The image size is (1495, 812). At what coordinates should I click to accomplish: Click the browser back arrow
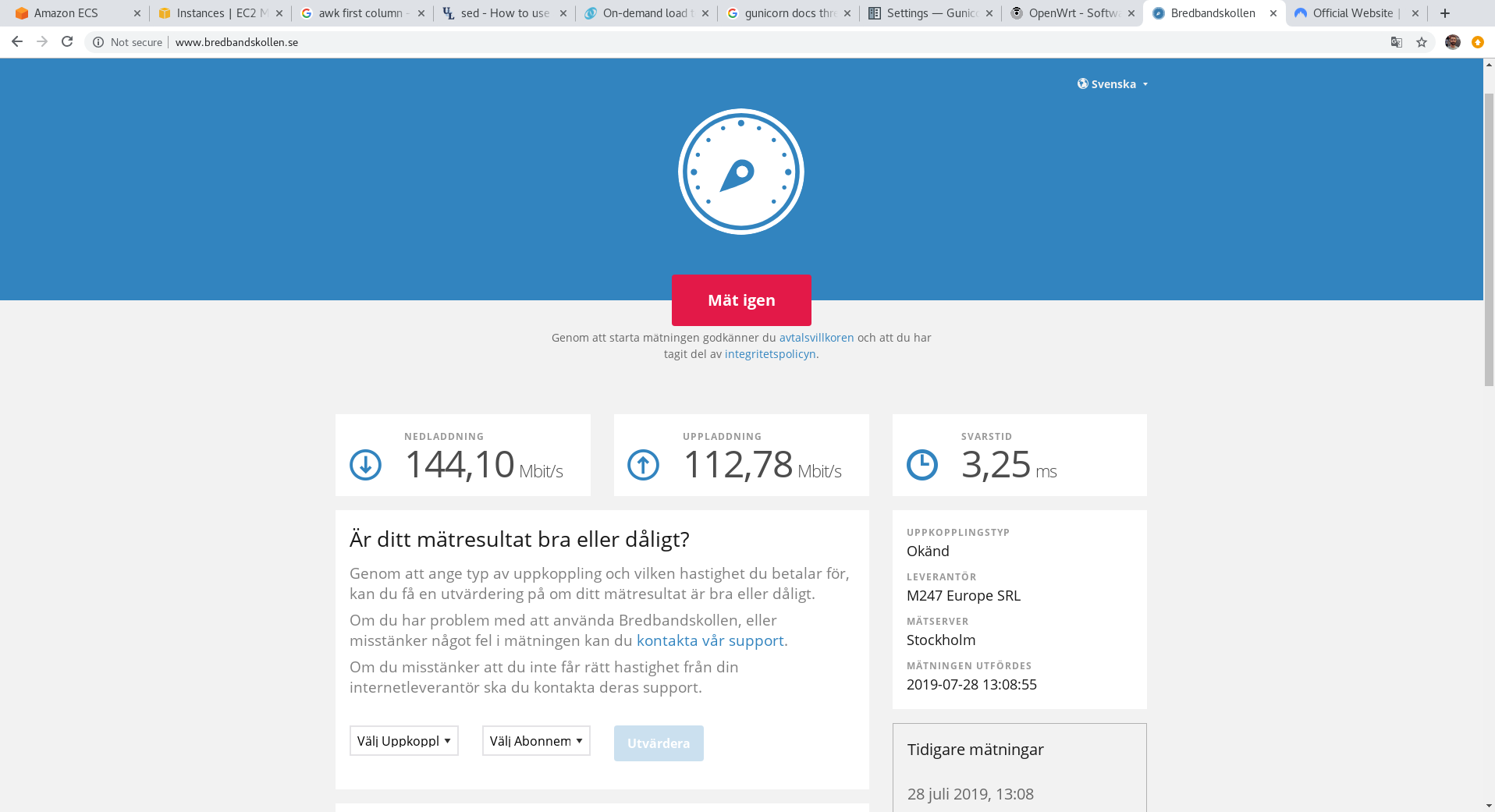[17, 42]
